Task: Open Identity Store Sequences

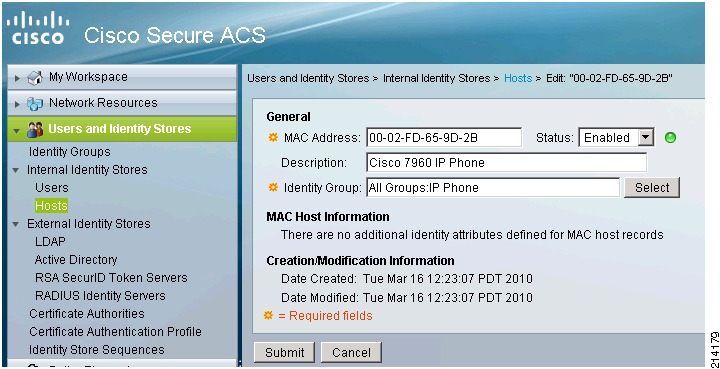Action: point(96,350)
